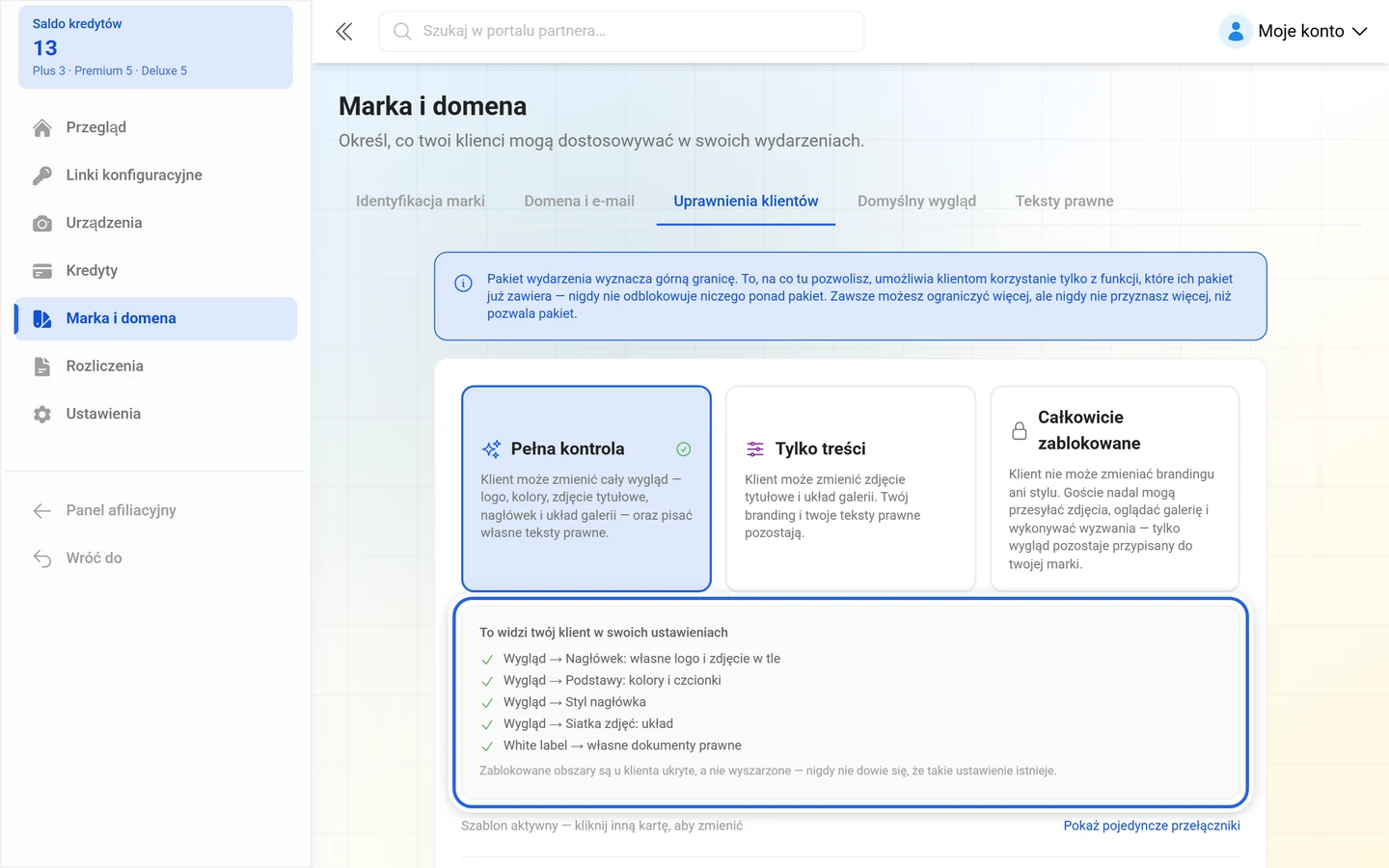Screen dimensions: 1389x868
Task: Open Kredyty in the sidebar
Action: click(155, 270)
